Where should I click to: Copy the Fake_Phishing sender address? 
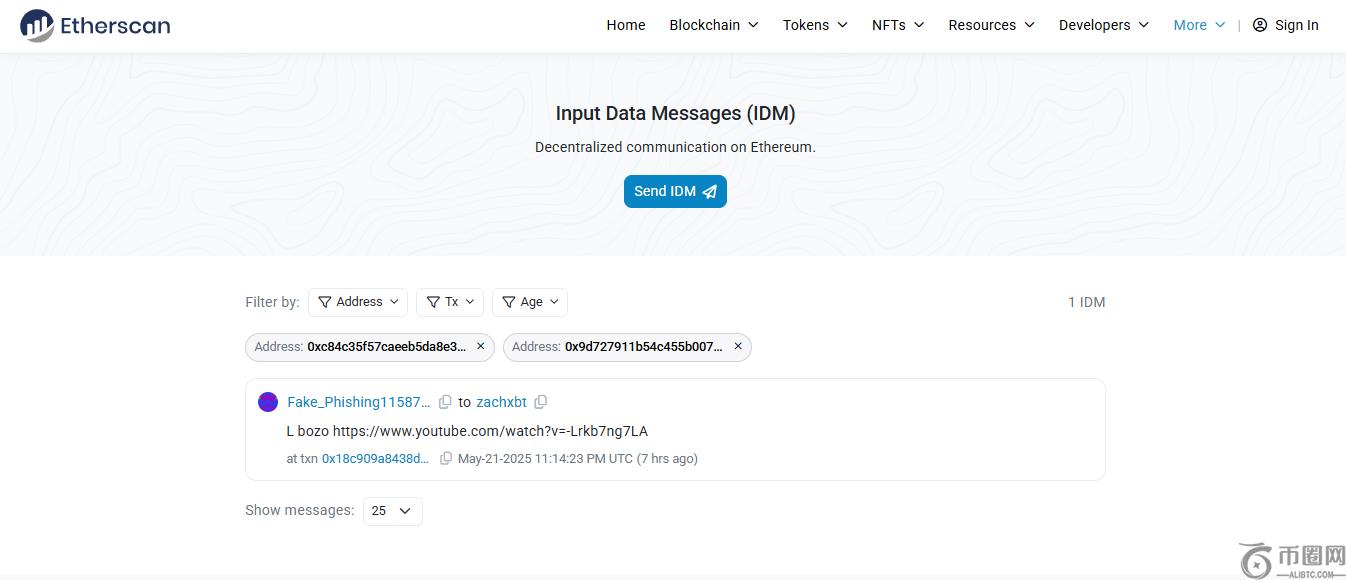pos(445,402)
